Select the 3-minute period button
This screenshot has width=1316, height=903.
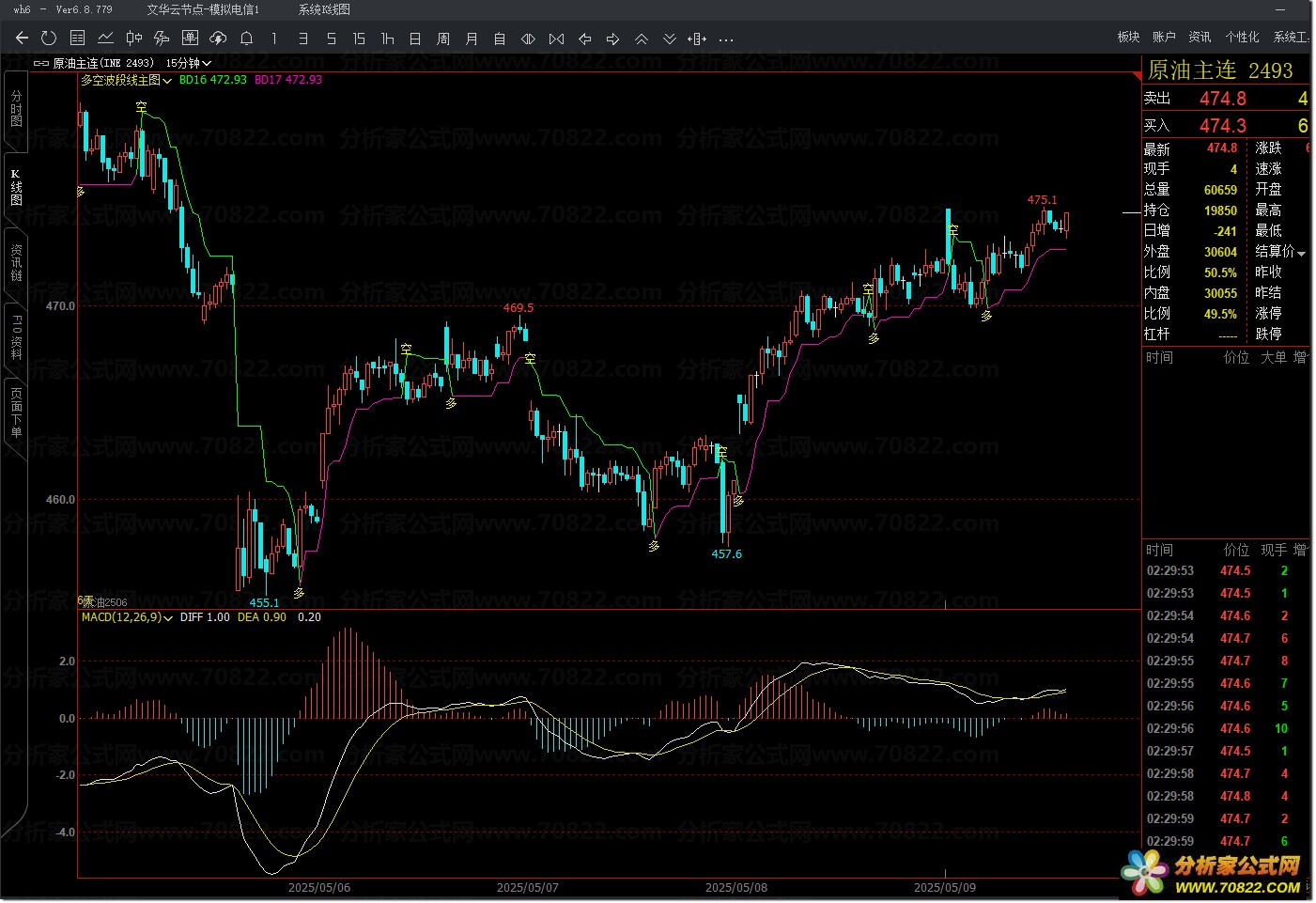click(x=302, y=39)
